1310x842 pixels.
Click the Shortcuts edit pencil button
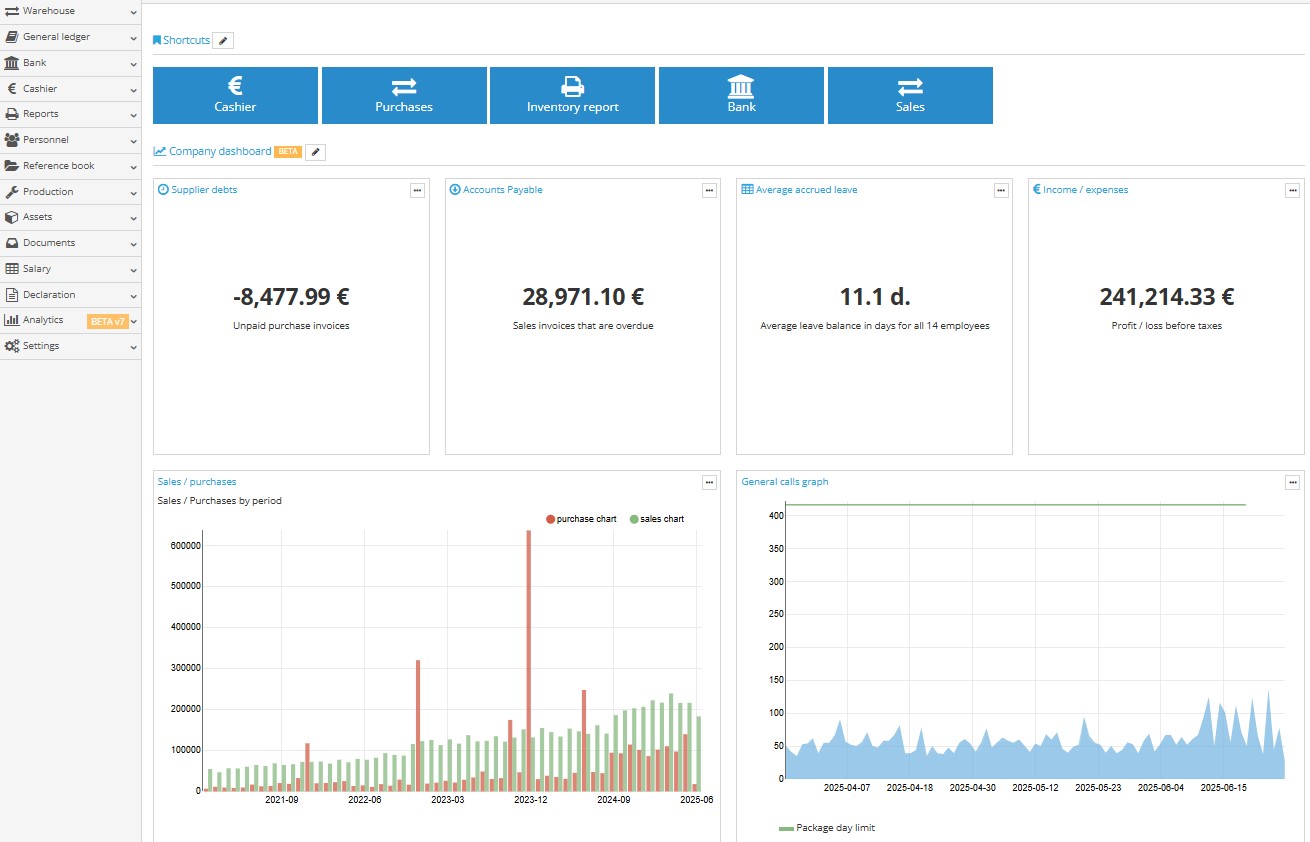tap(222, 40)
